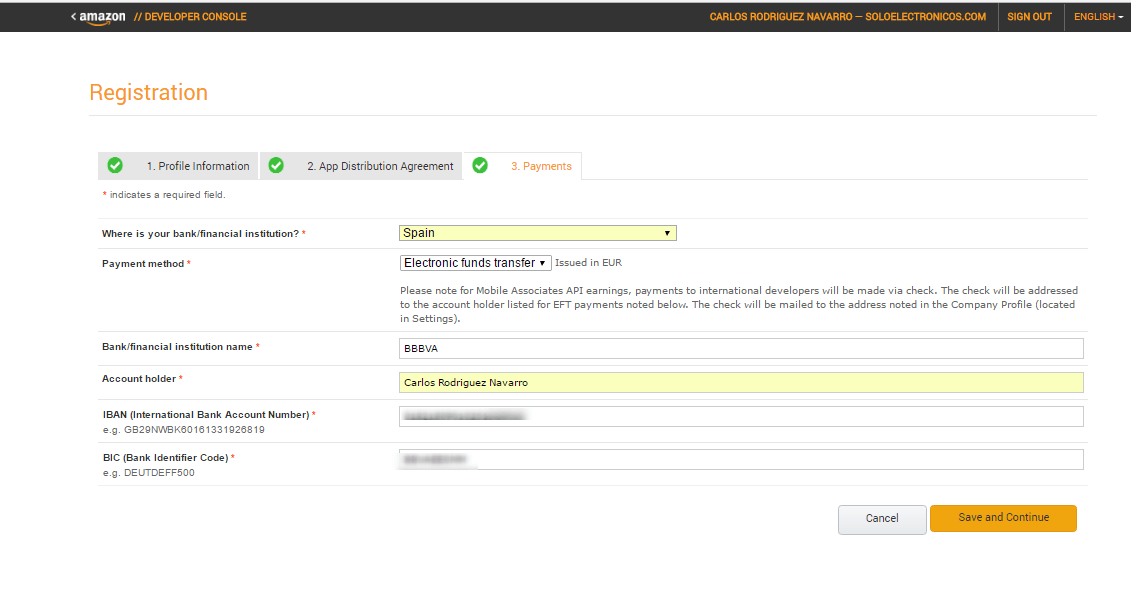This screenshot has width=1131, height=591.
Task: Click the Amazon logo in the header
Action: (x=103, y=17)
